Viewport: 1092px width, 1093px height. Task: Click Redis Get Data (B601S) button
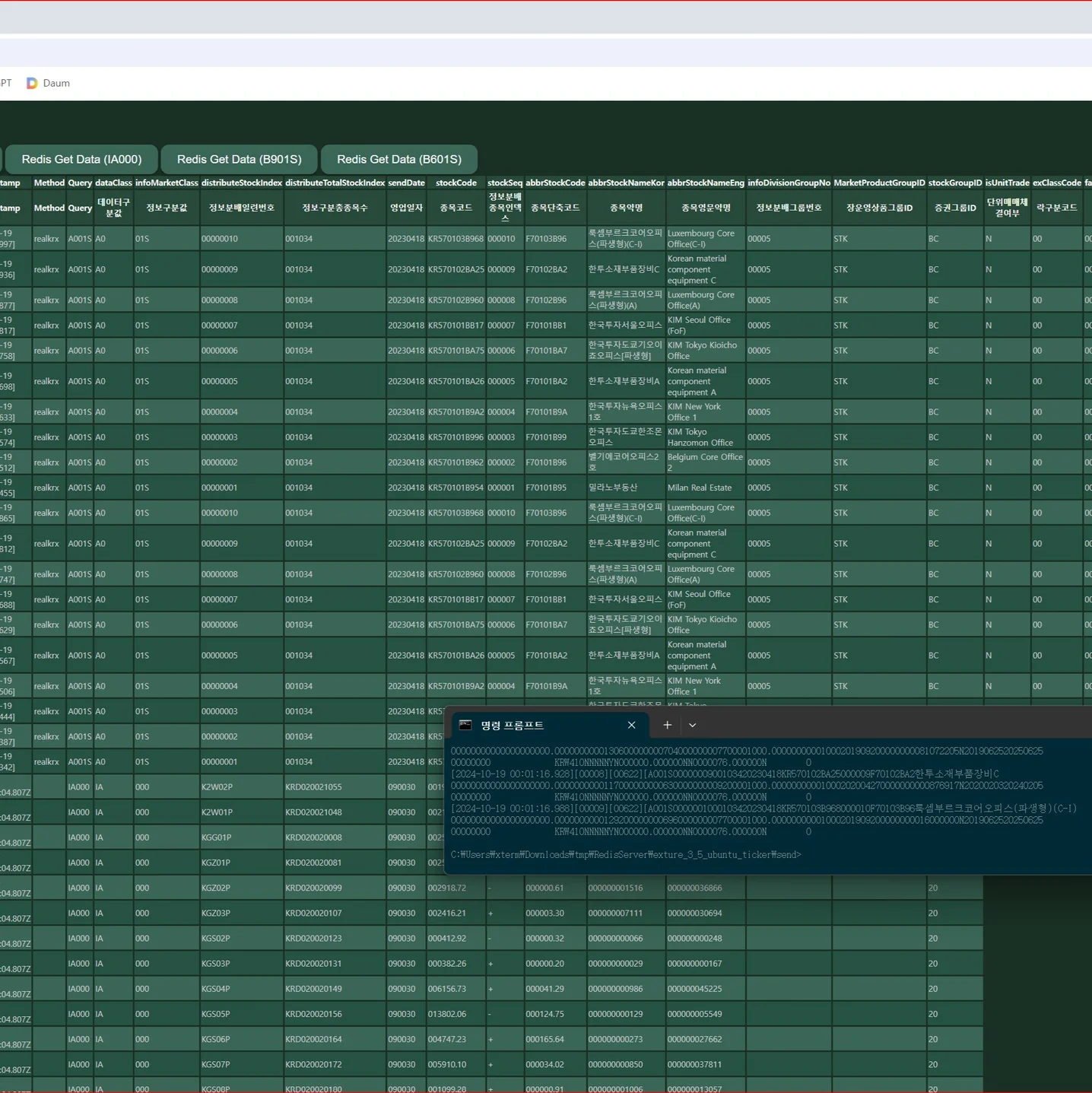point(399,159)
